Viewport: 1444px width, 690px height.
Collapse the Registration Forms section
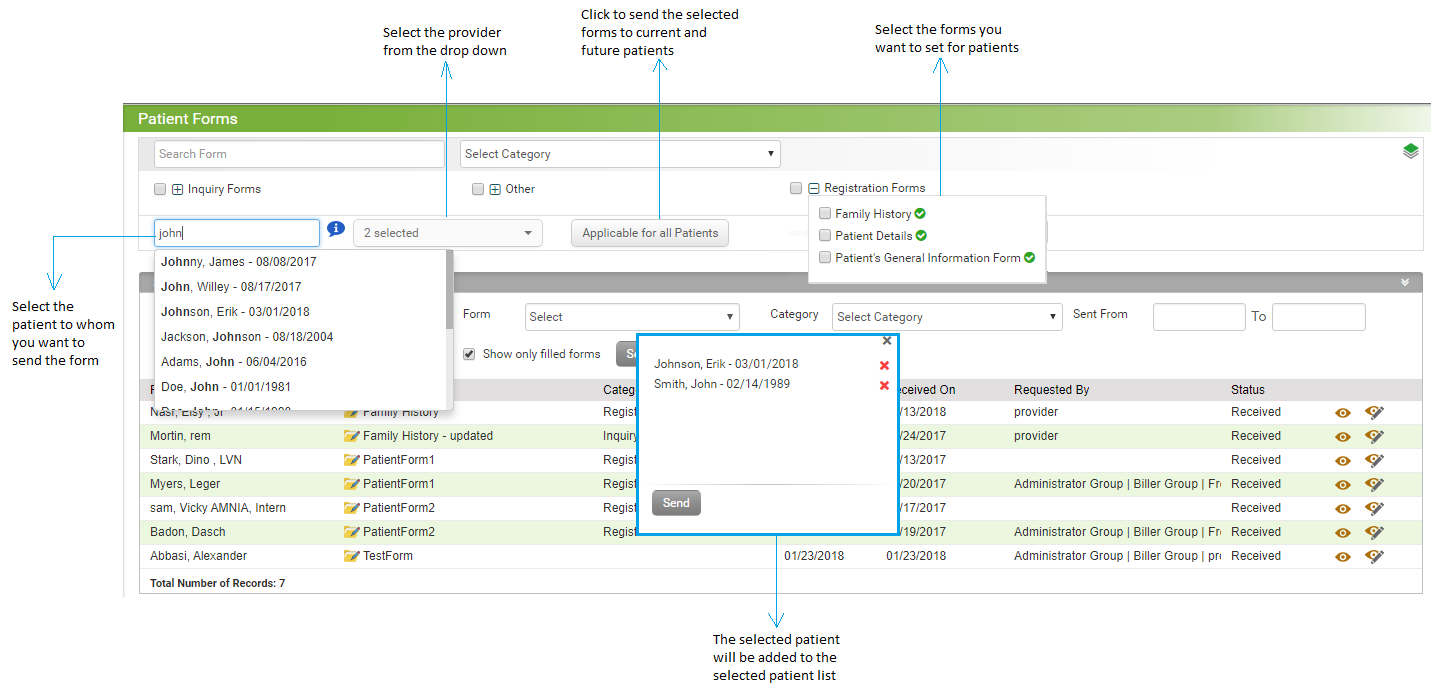(812, 187)
